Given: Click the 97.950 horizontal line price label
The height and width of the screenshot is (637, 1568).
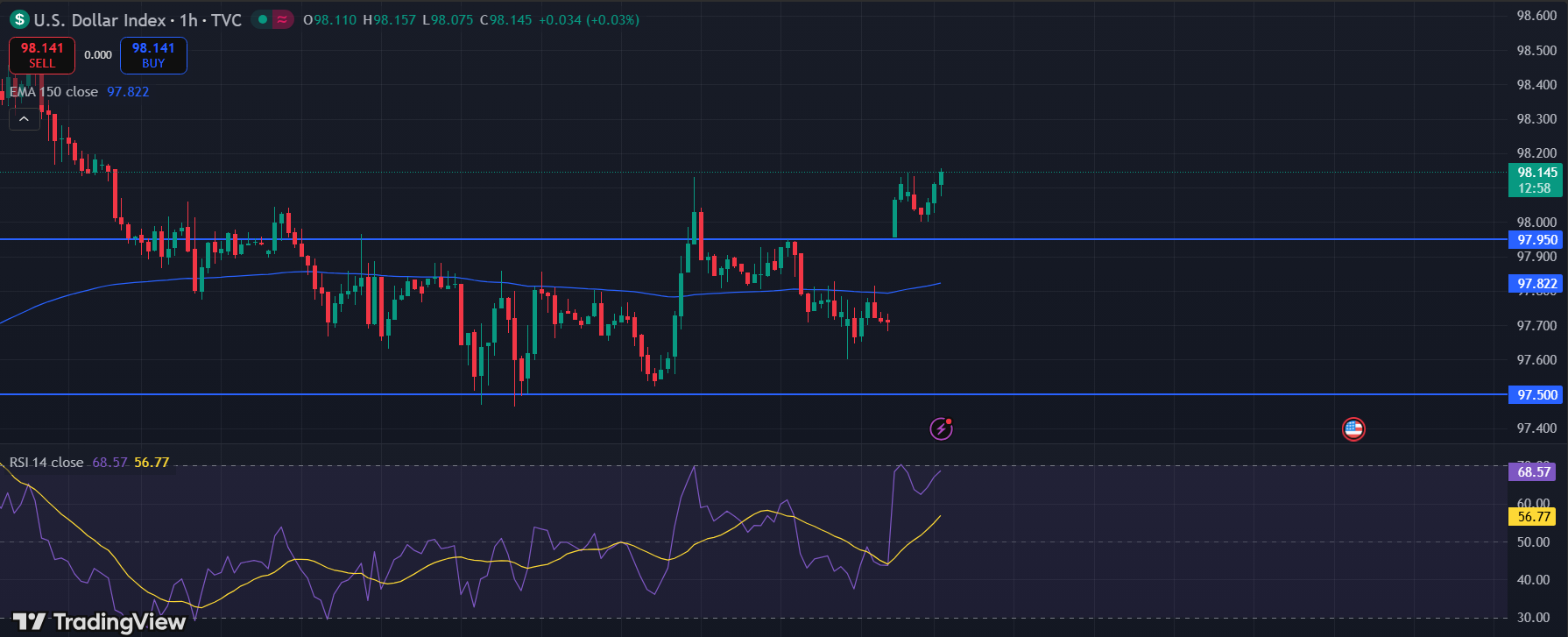Looking at the screenshot, I should 1537,240.
